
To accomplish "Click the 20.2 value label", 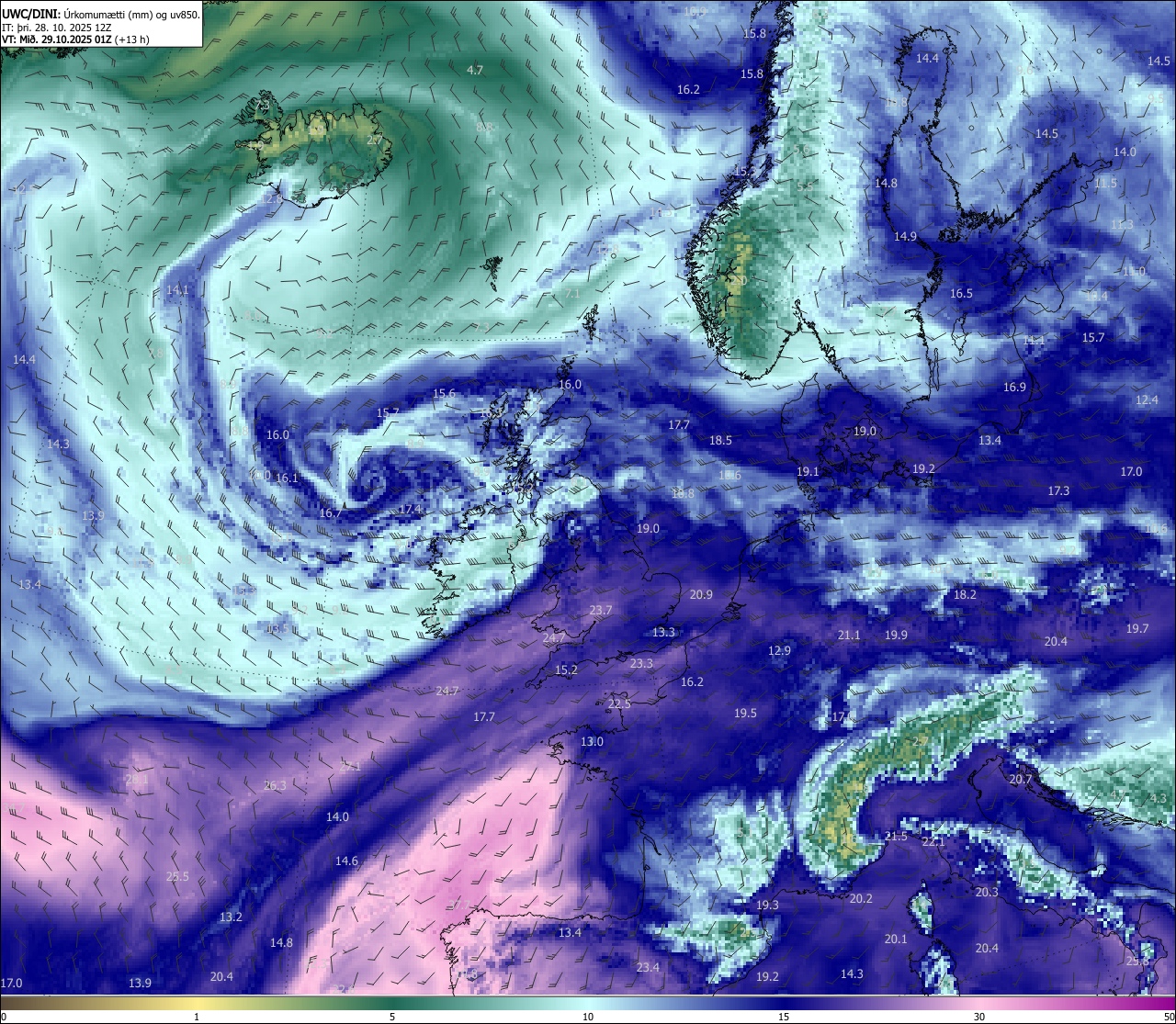I will (861, 899).
